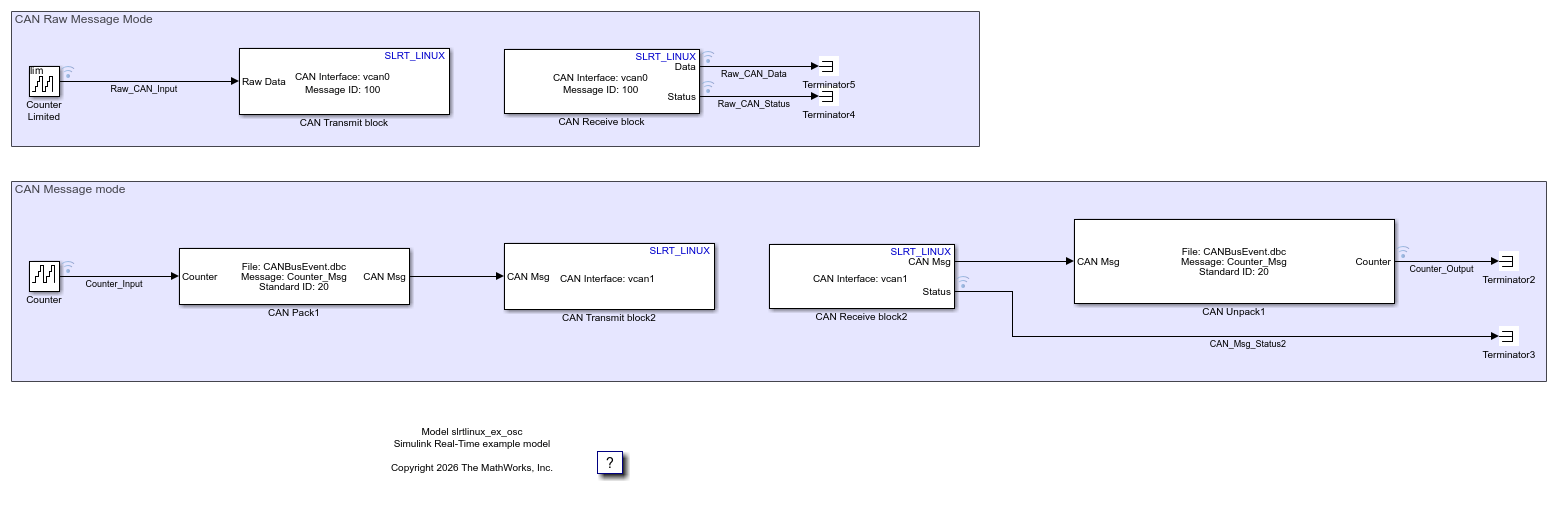The width and height of the screenshot is (1557, 510).
Task: Select the CAN Pack1 block
Action: [x=294, y=276]
